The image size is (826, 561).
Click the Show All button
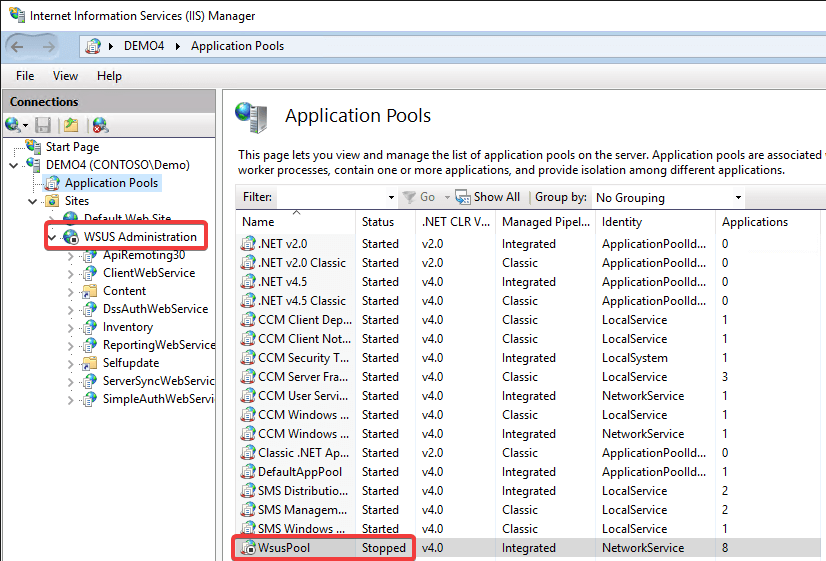point(488,197)
